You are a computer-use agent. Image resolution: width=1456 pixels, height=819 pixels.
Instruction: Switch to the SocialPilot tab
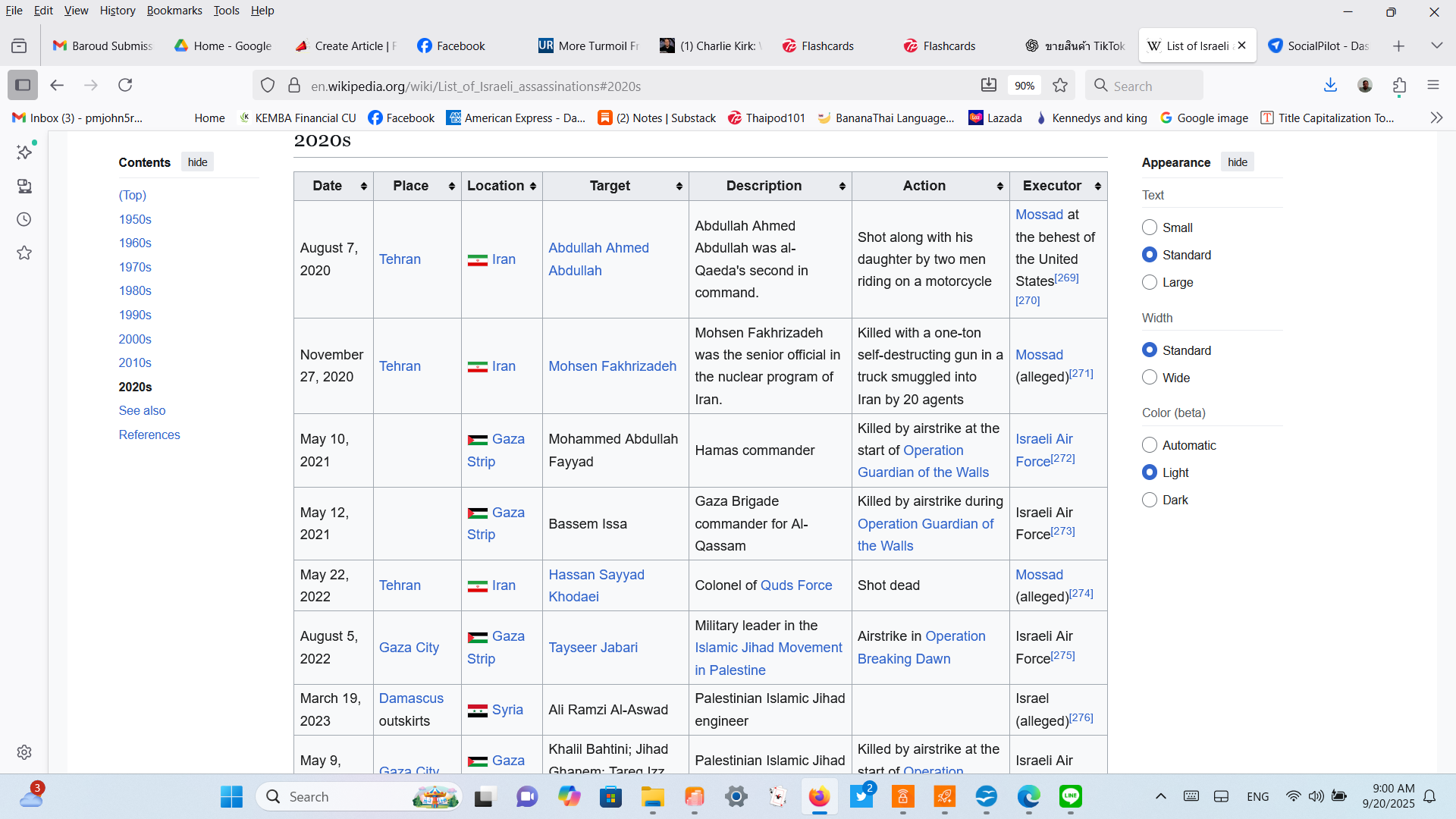(1318, 45)
